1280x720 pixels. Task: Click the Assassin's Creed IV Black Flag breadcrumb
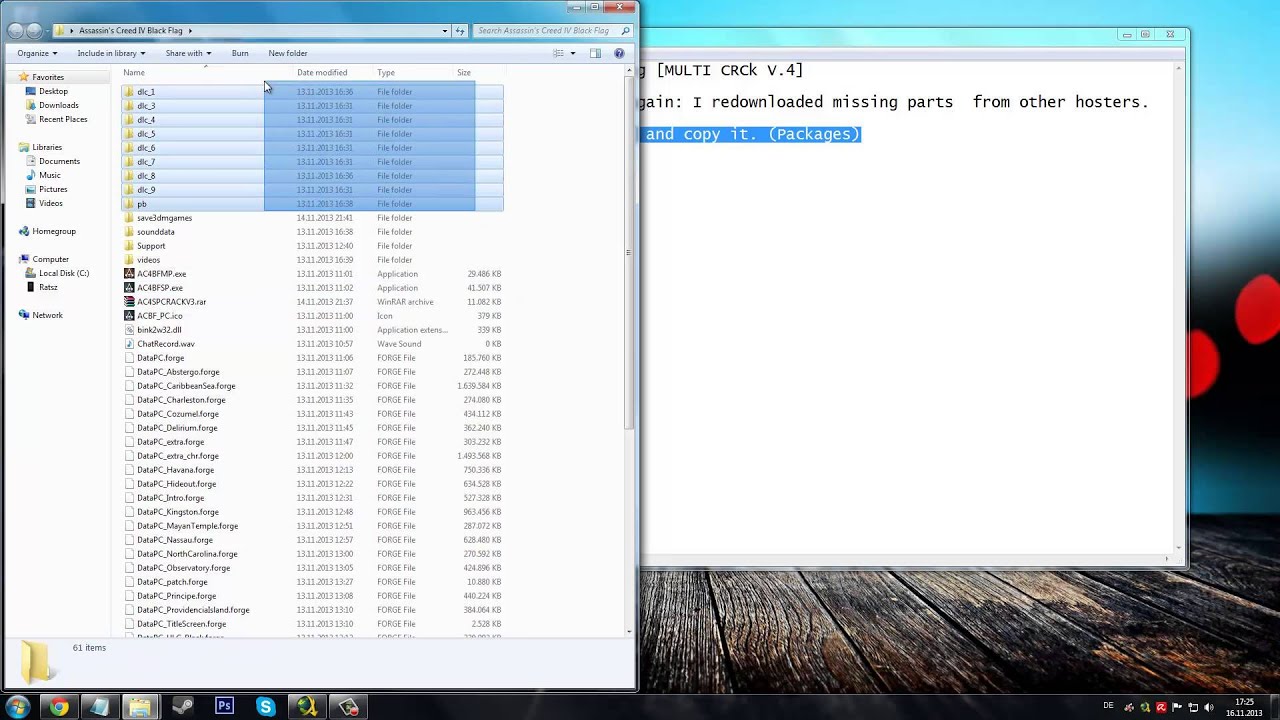pos(130,31)
